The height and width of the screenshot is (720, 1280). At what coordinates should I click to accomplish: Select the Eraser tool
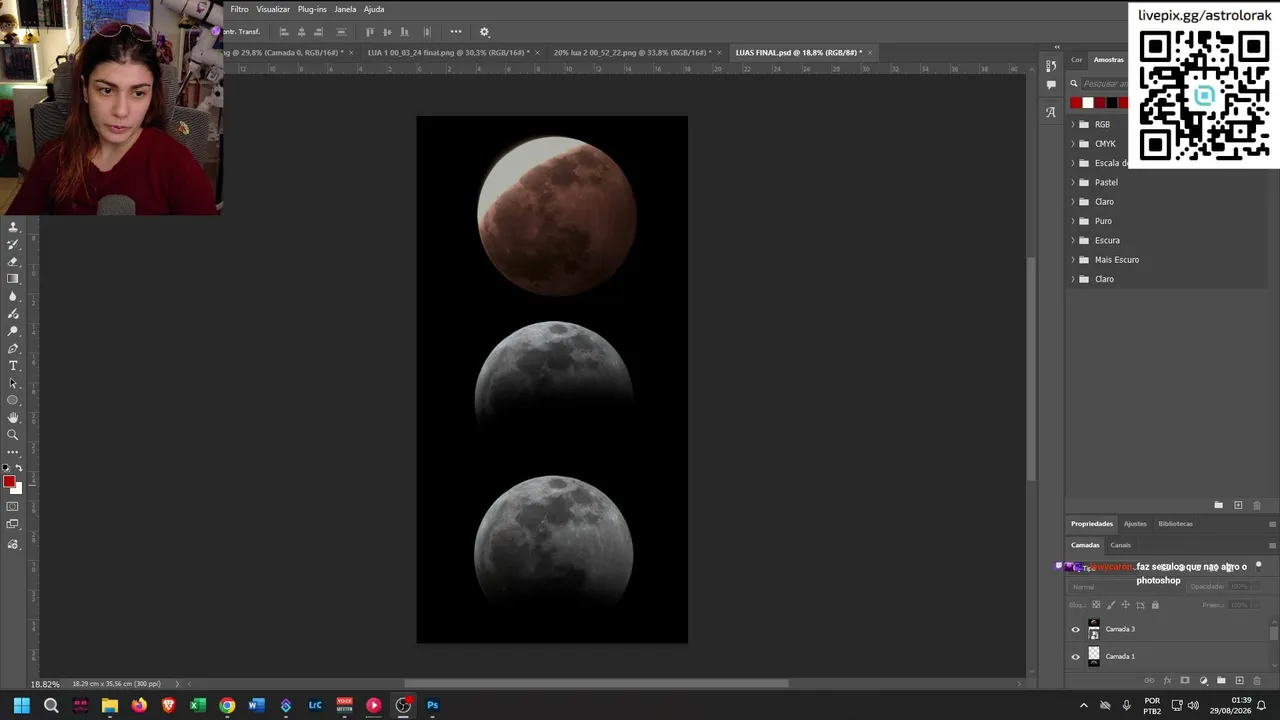point(13,261)
